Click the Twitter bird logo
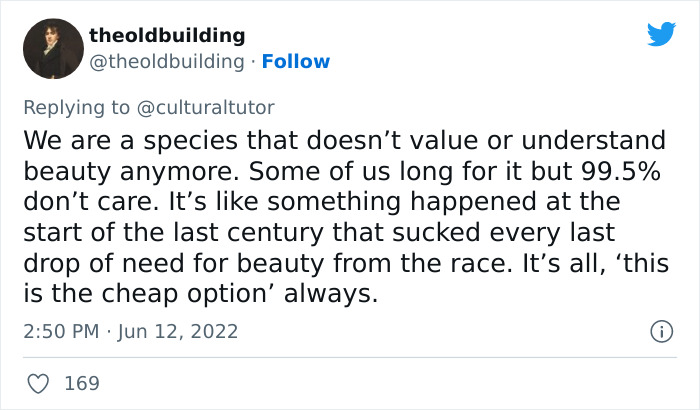The height and width of the screenshot is (410, 700). (661, 35)
